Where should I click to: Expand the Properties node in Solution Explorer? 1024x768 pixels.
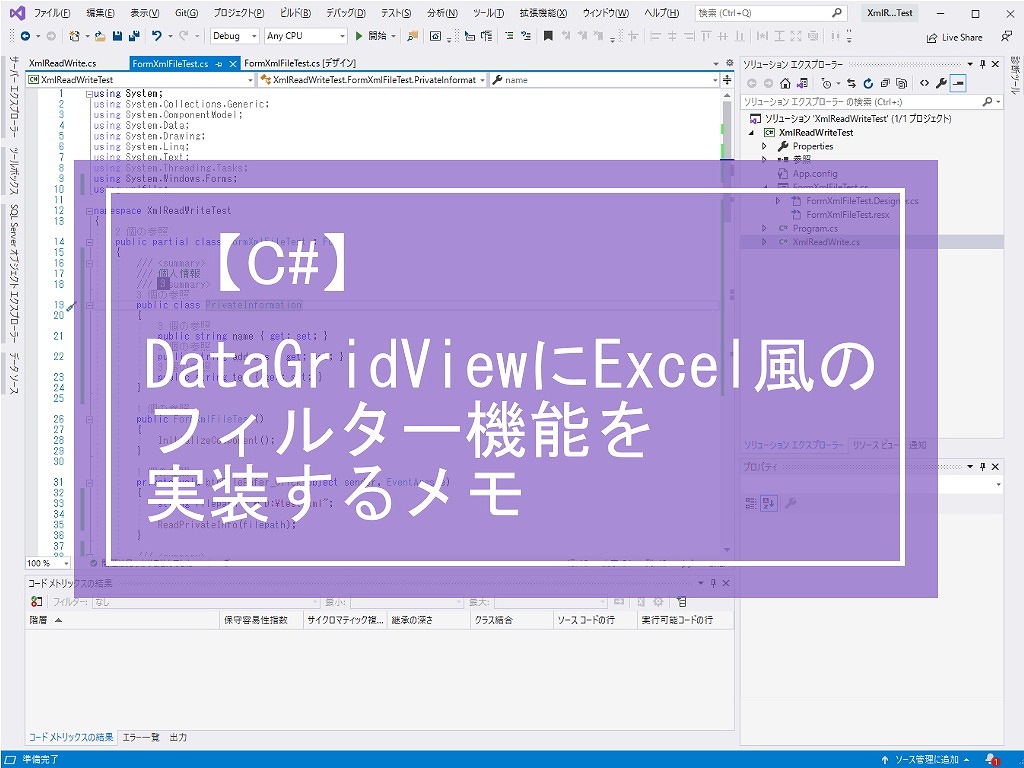click(764, 146)
